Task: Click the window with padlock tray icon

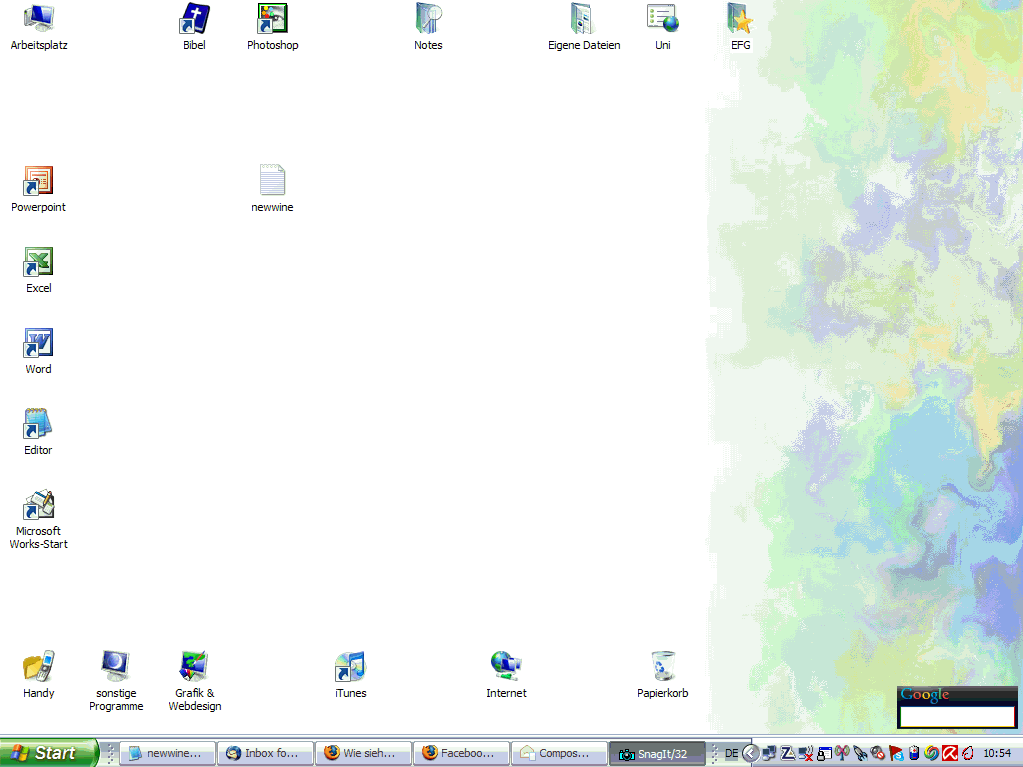Action: 824,753
